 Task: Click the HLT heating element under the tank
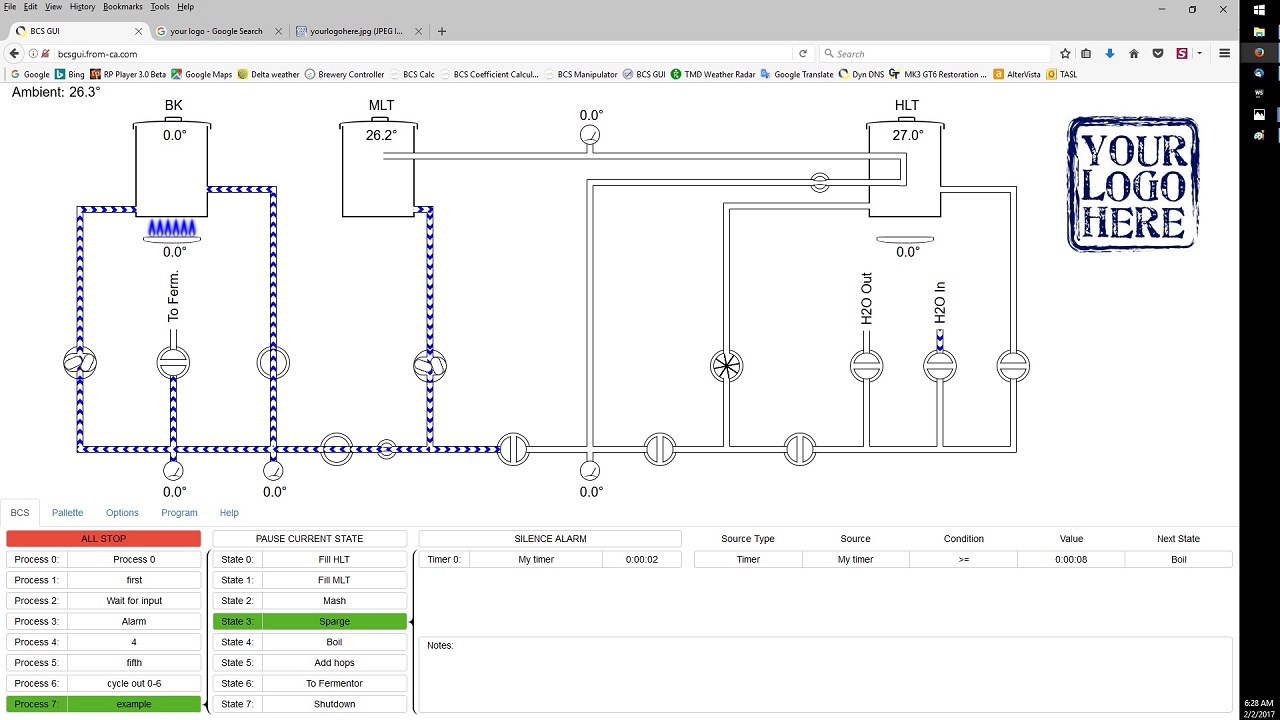pyautogui.click(x=905, y=239)
